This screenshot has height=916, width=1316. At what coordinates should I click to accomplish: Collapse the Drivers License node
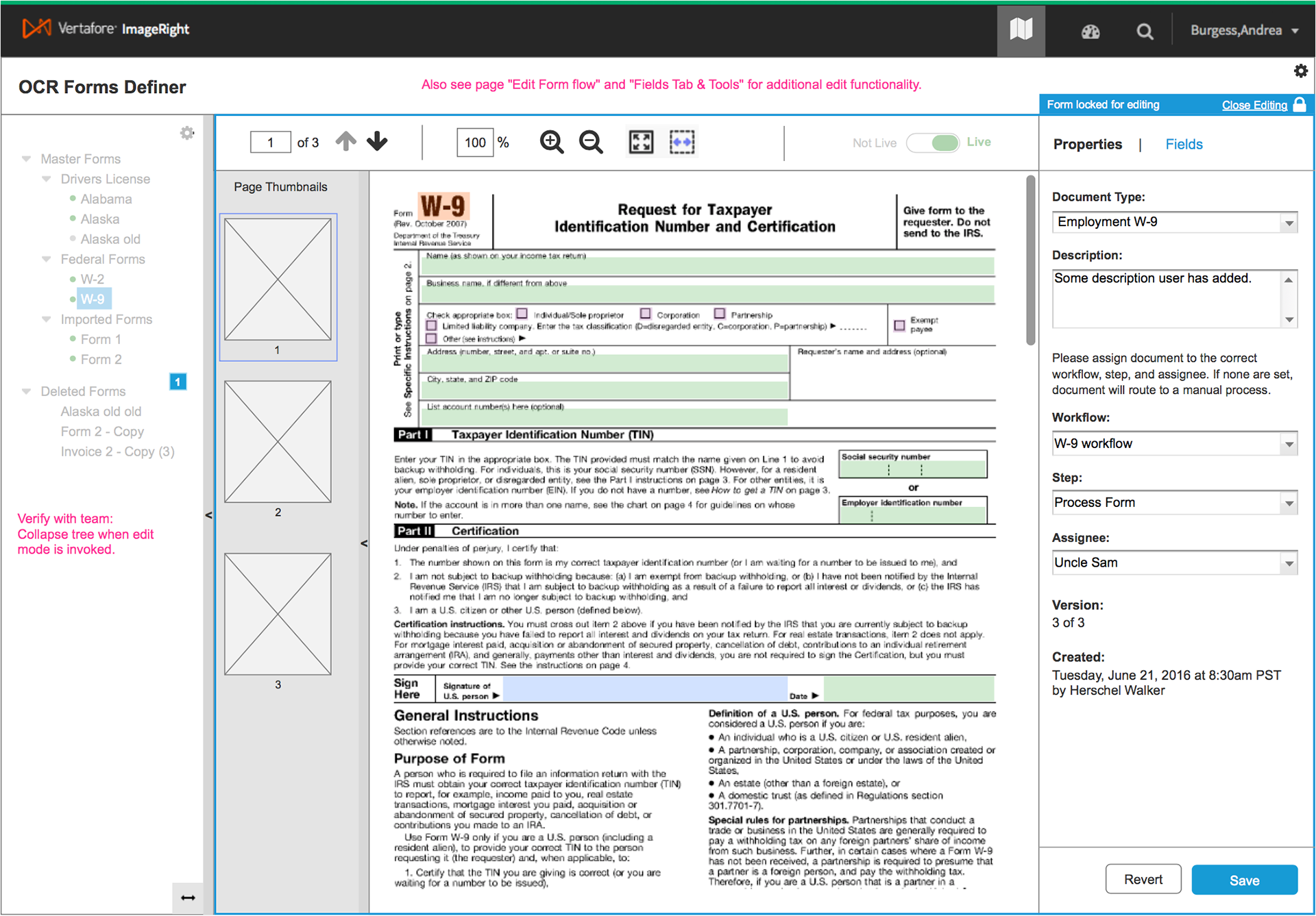point(46,179)
